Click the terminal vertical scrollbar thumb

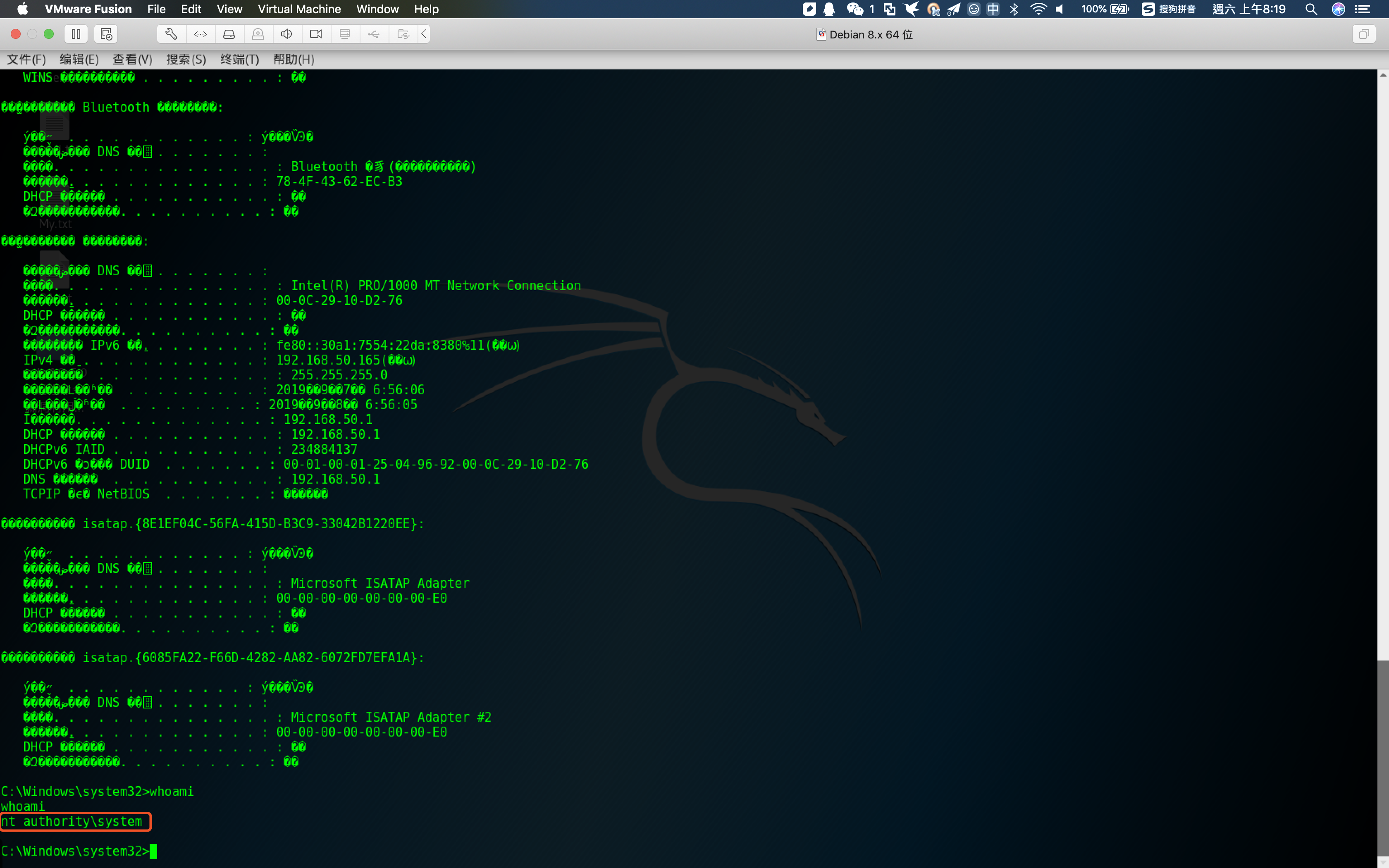[1383, 758]
